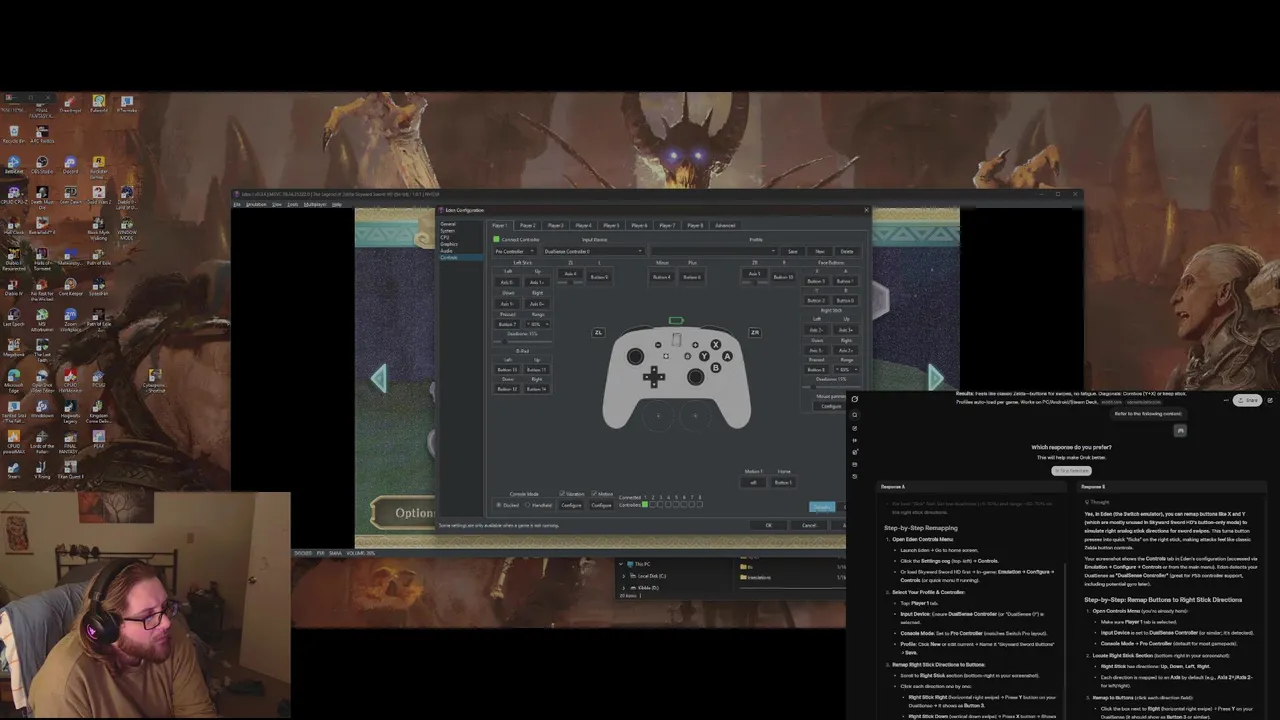Open the Recycle Bin desktop icon
The height and width of the screenshot is (720, 1280).
[14, 133]
